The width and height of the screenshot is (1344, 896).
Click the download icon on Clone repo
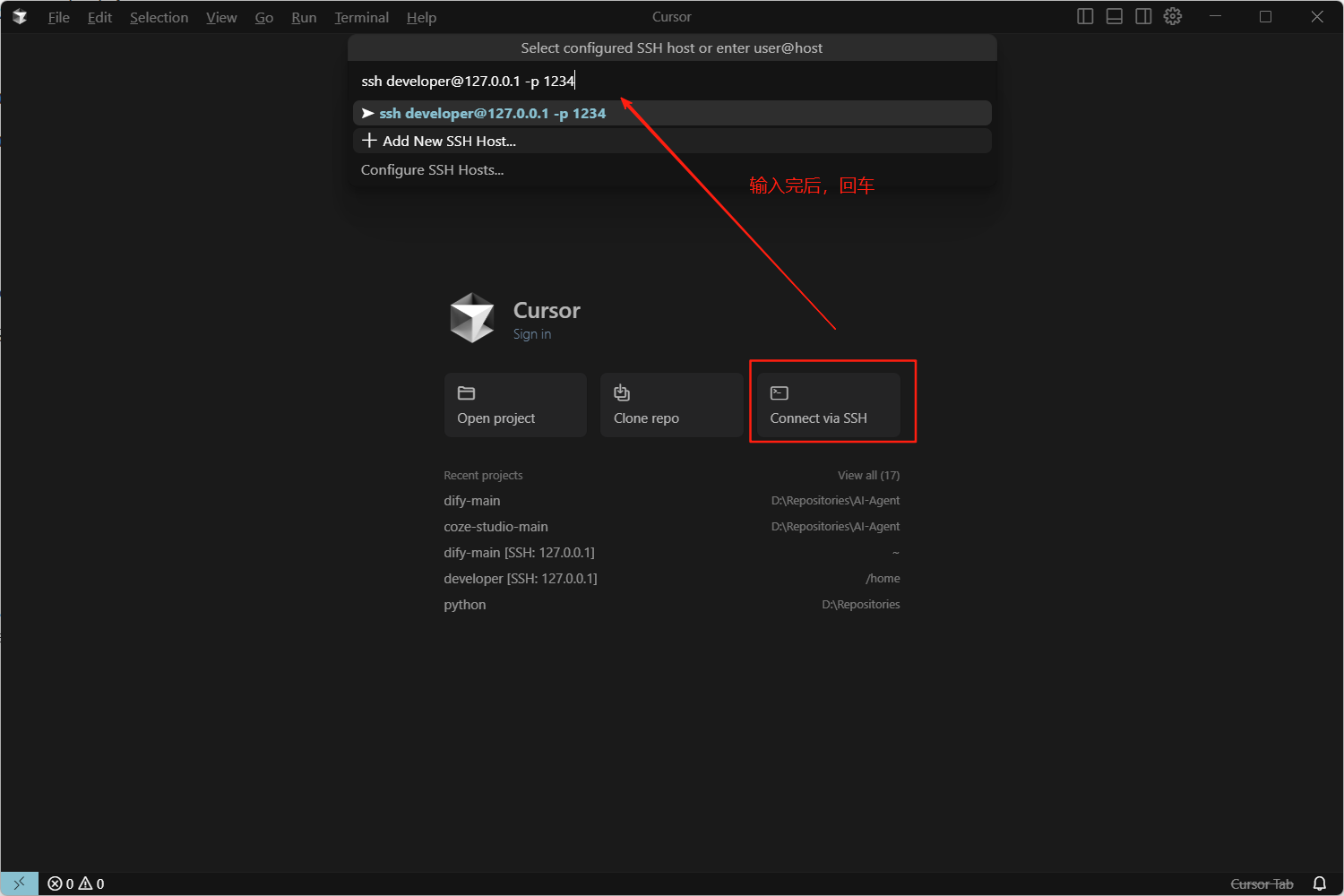point(622,392)
